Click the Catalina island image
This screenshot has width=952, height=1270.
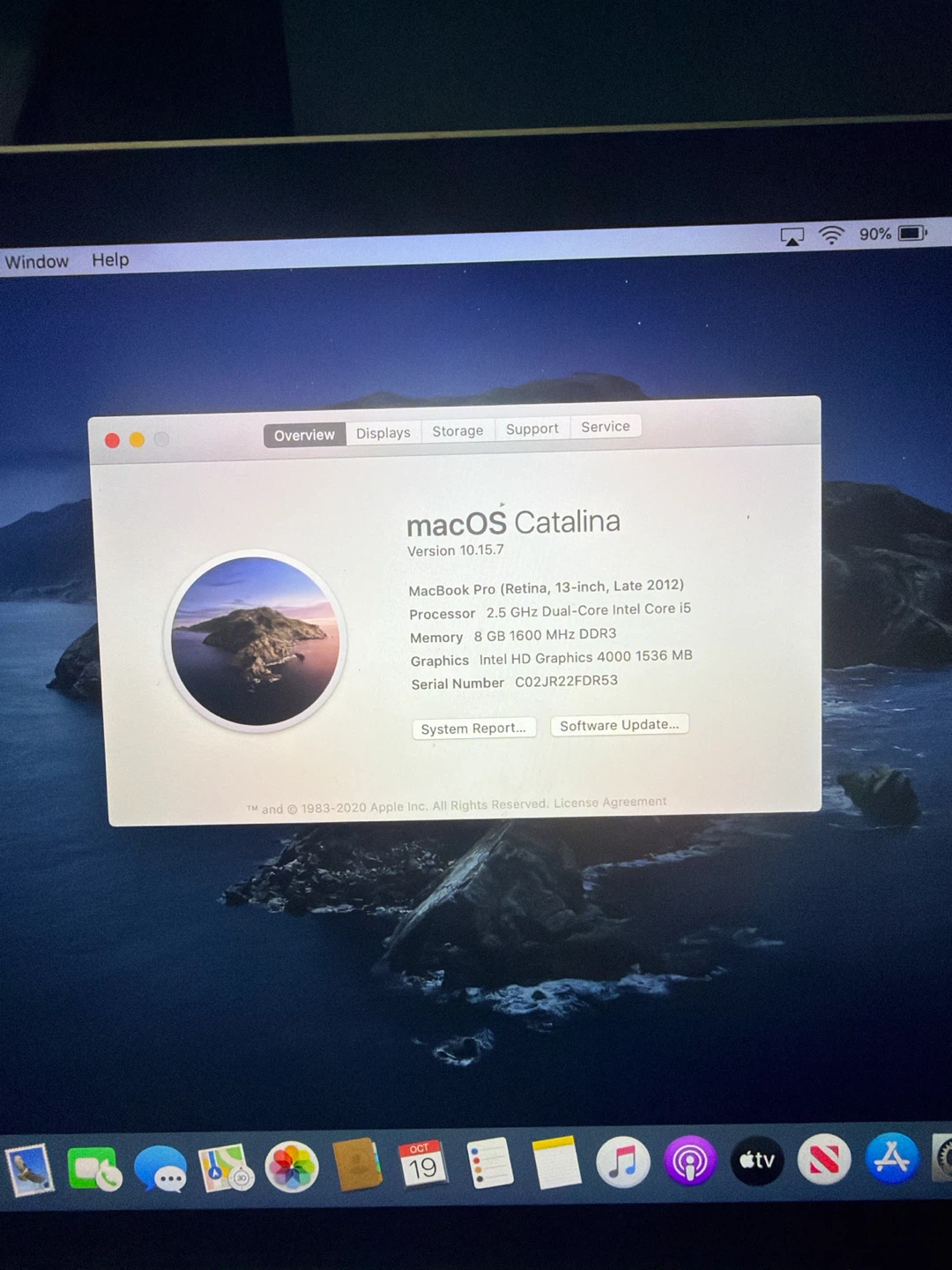(255, 640)
